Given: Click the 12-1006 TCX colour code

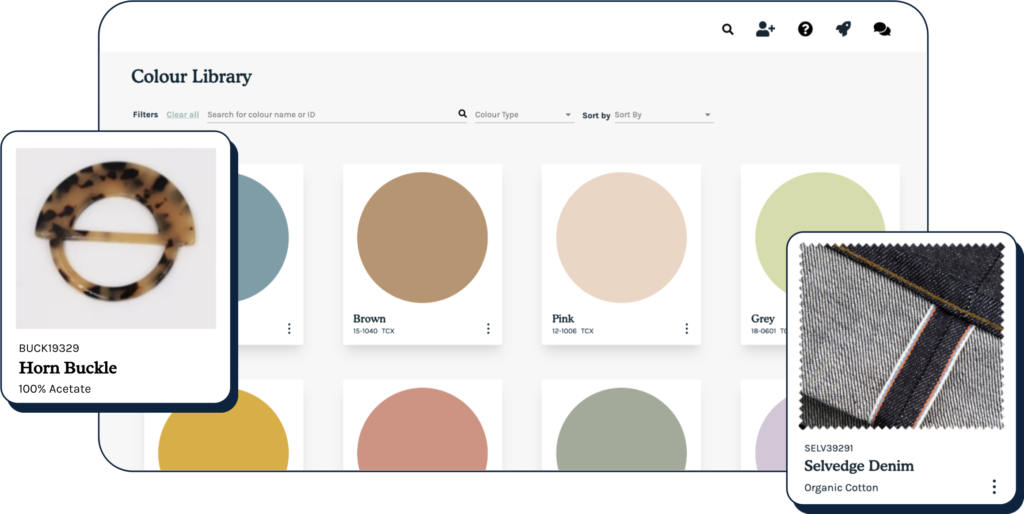Looking at the screenshot, I should tap(573, 331).
